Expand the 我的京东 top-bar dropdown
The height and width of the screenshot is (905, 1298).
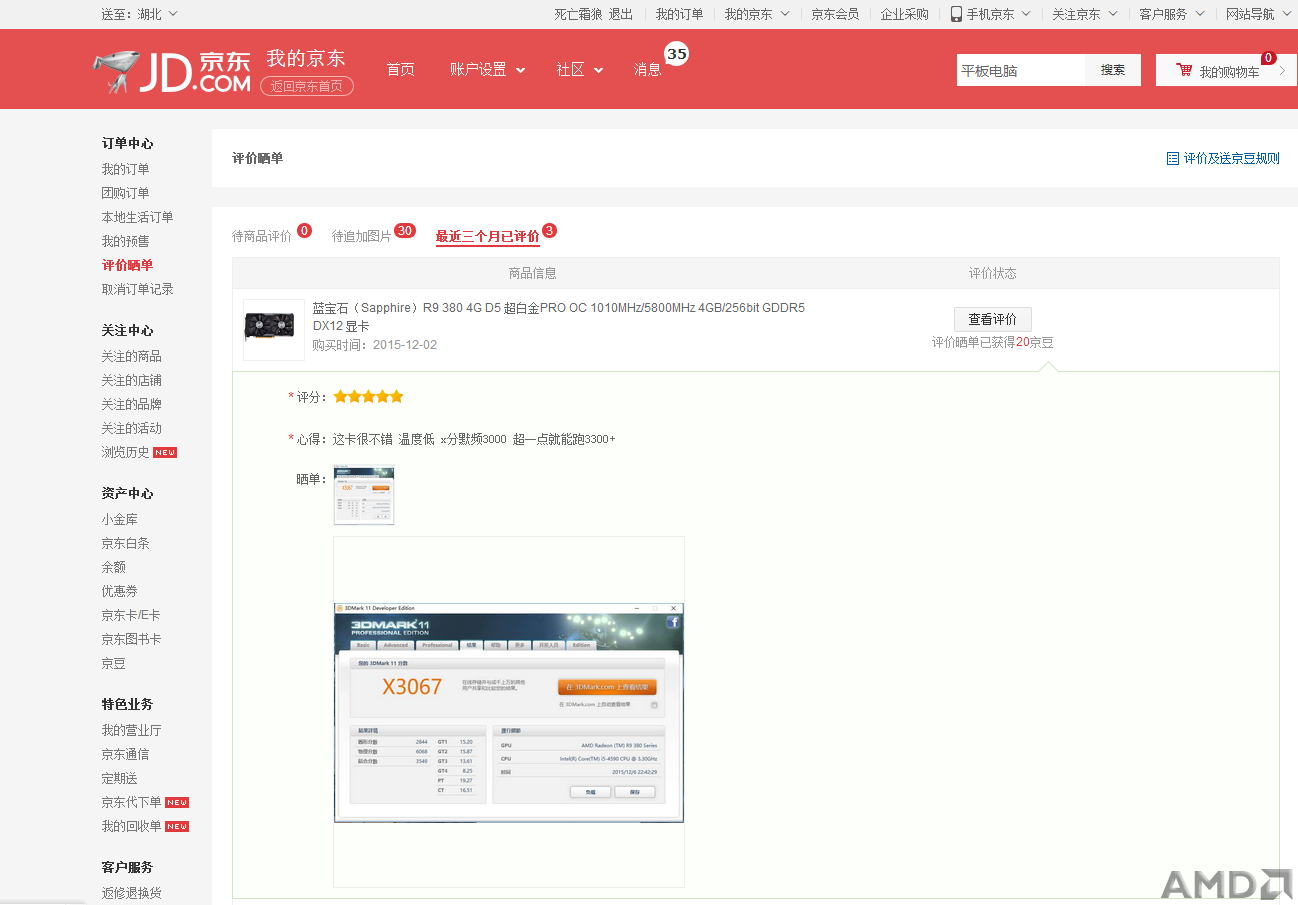(784, 14)
